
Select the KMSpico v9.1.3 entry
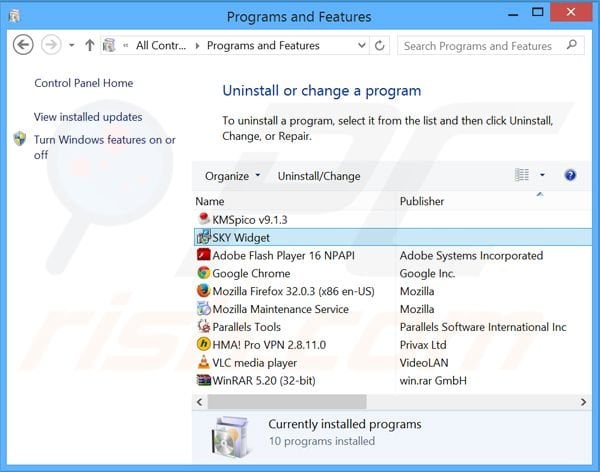249,220
